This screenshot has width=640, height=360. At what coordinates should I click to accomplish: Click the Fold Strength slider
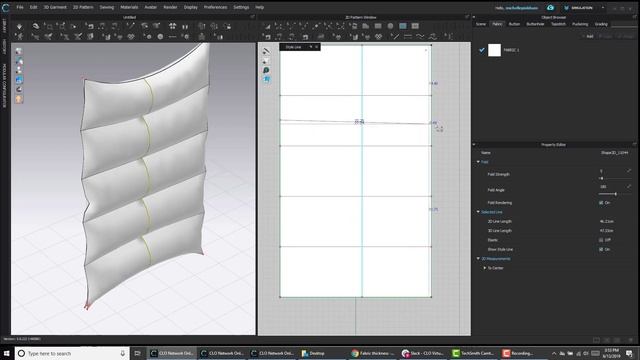(615, 178)
